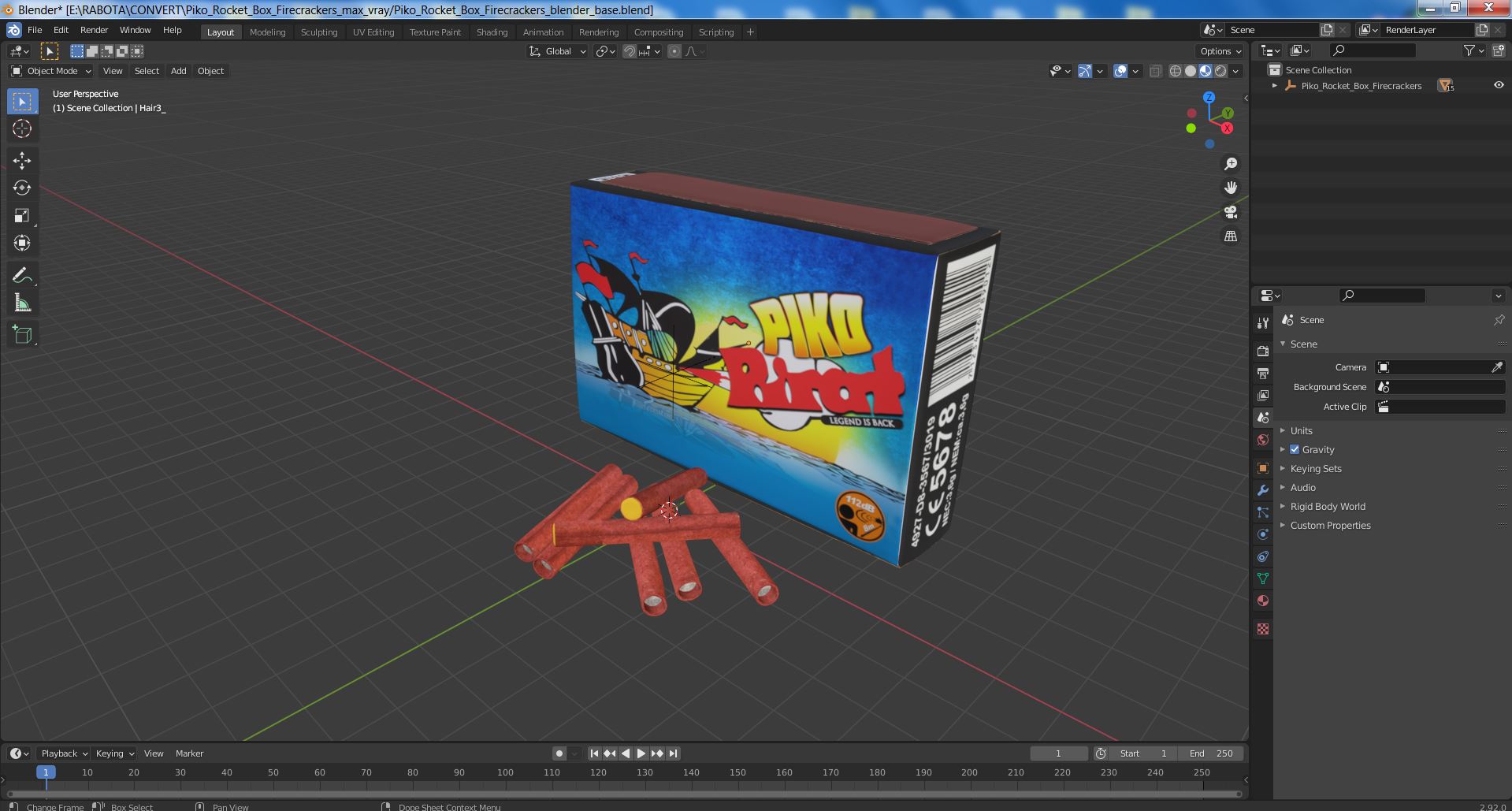The image size is (1512, 811).
Task: Activate the Rotate tool
Action: click(22, 188)
